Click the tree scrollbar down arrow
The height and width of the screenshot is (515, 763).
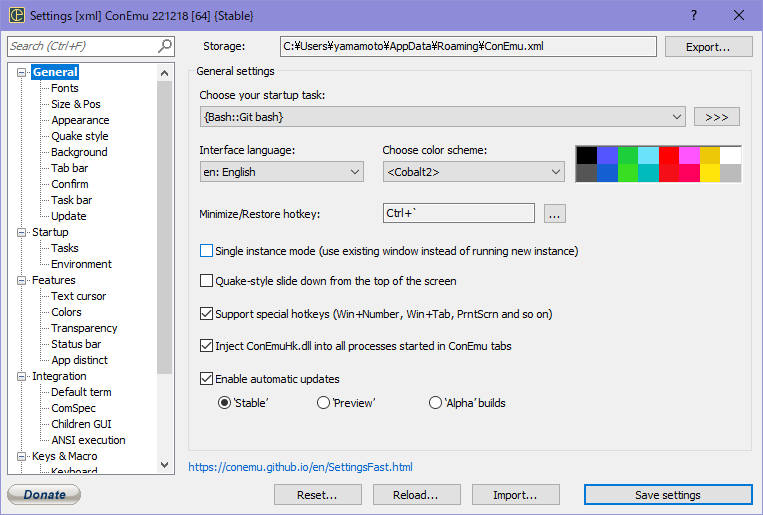point(164,465)
